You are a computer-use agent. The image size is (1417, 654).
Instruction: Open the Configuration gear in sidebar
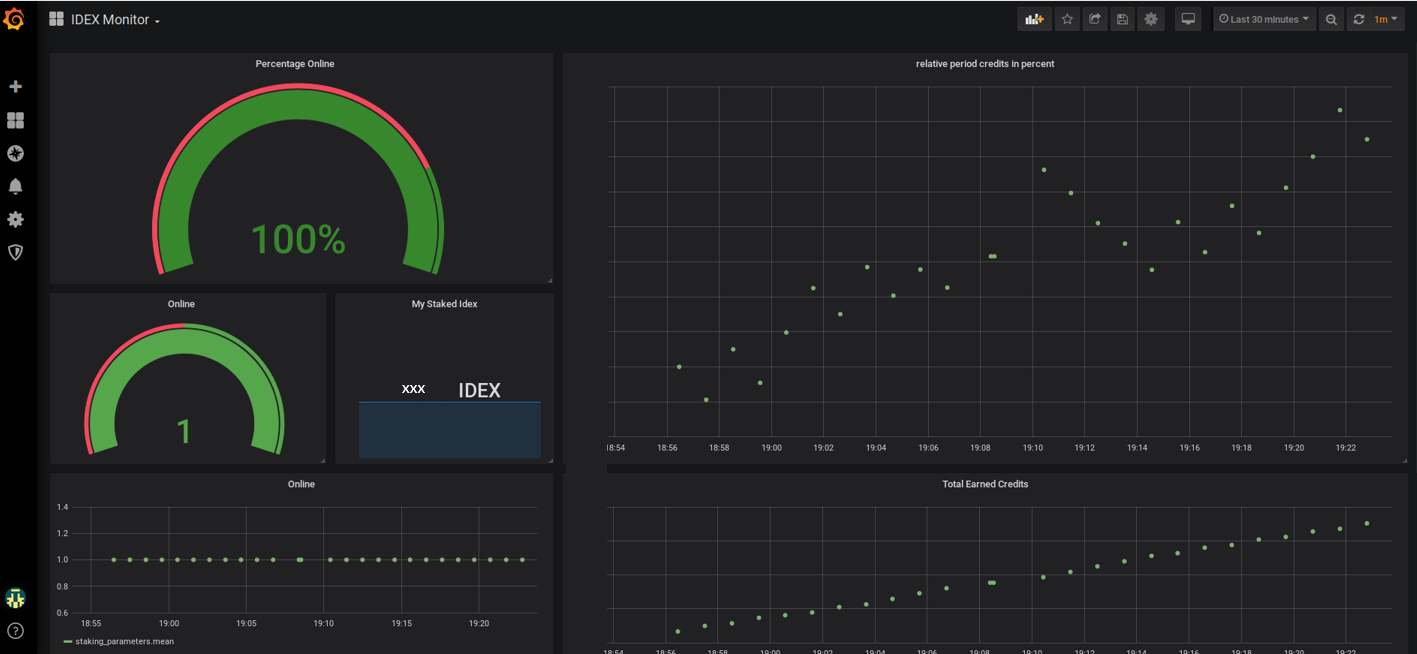[15, 219]
